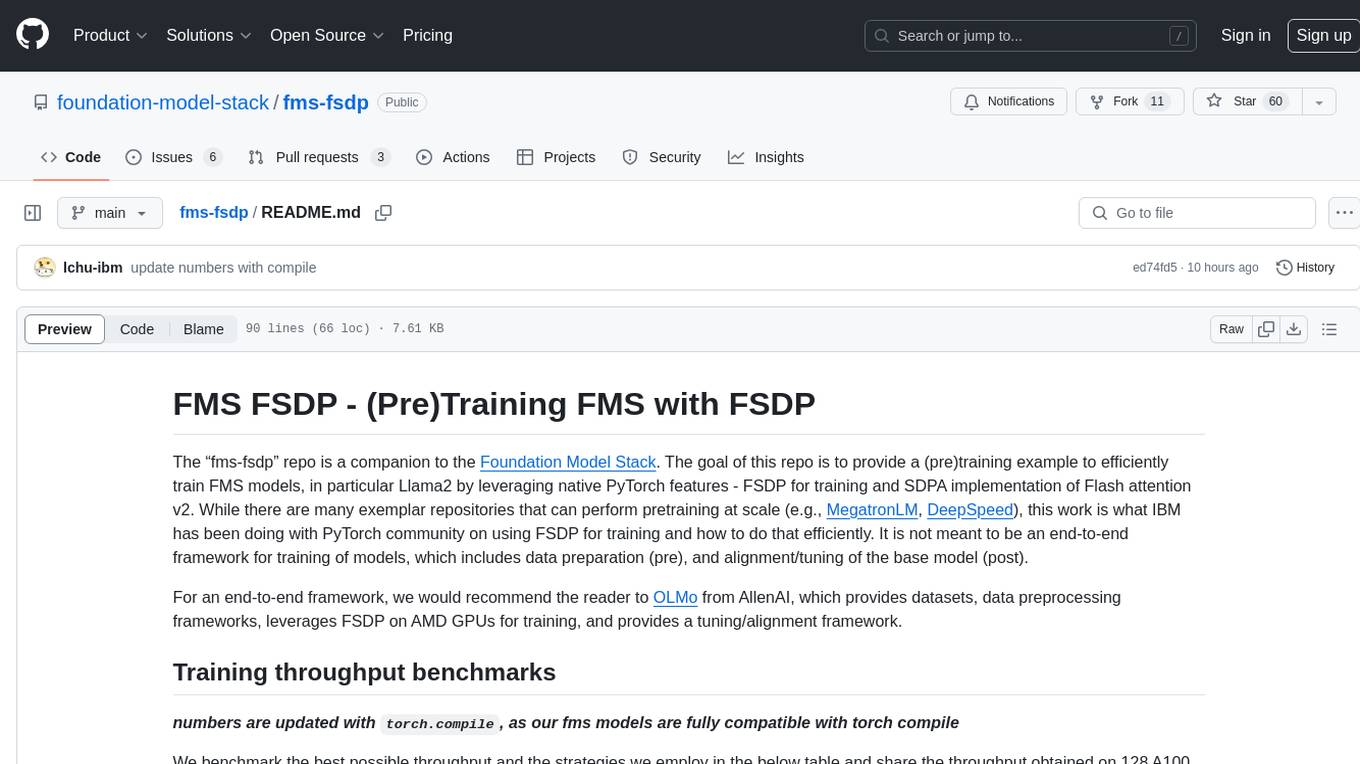Open the main branch selector
The height and width of the screenshot is (764, 1360).
pos(109,213)
